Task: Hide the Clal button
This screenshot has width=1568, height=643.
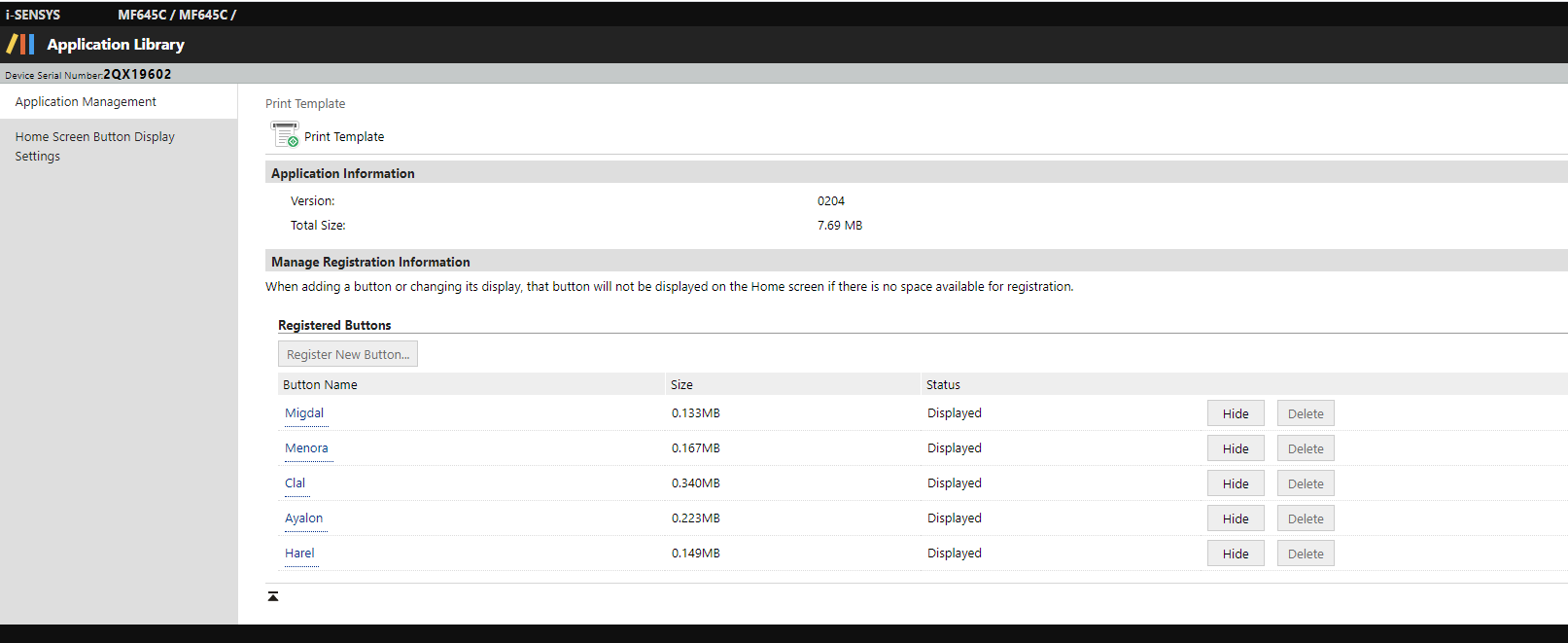Action: [x=1236, y=483]
